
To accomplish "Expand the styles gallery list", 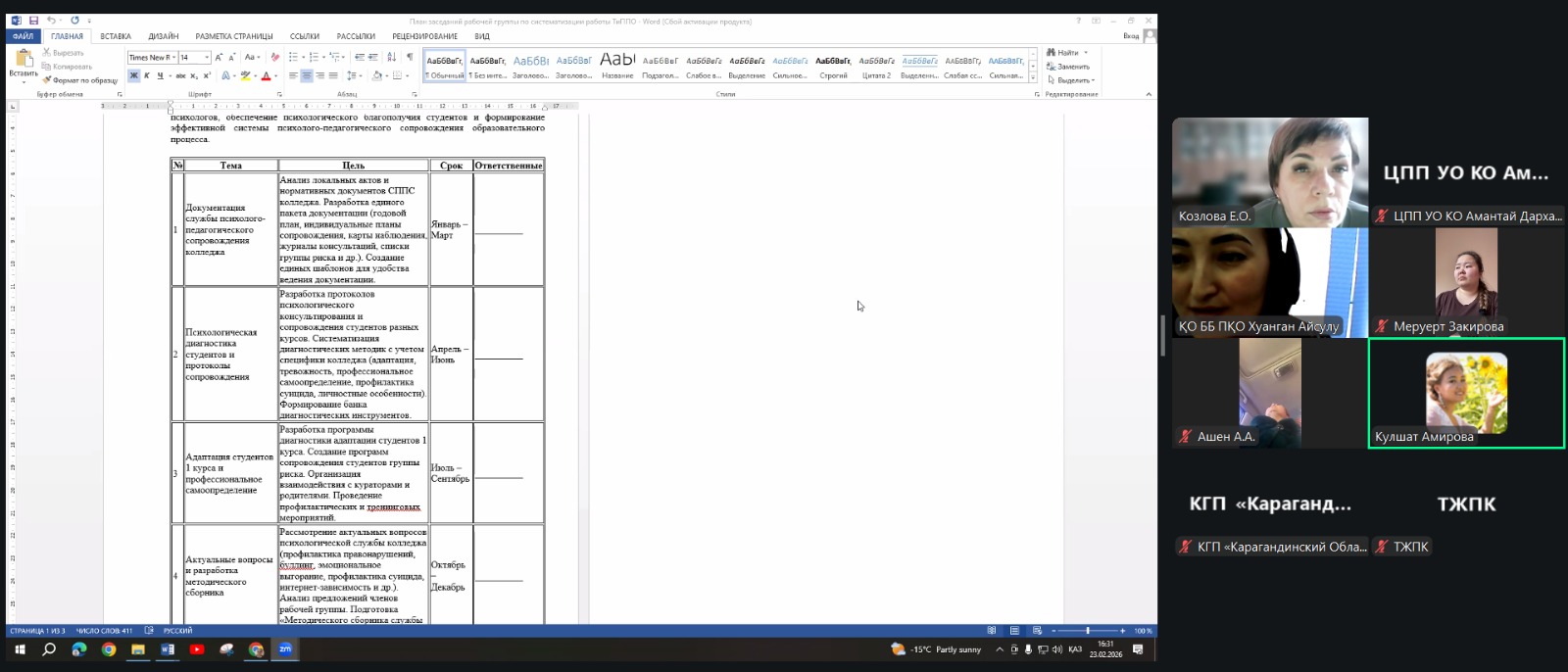I will (x=1032, y=76).
